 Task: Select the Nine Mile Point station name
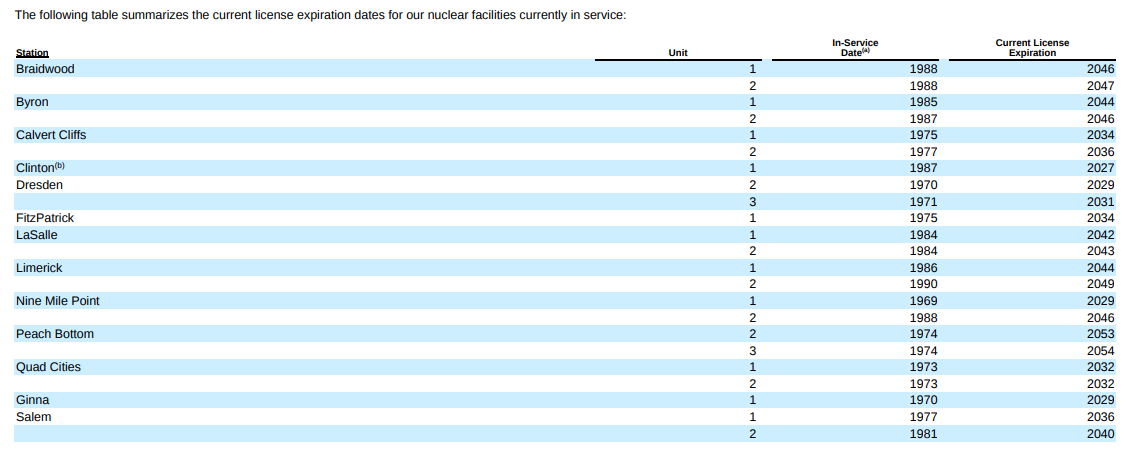pos(57,300)
